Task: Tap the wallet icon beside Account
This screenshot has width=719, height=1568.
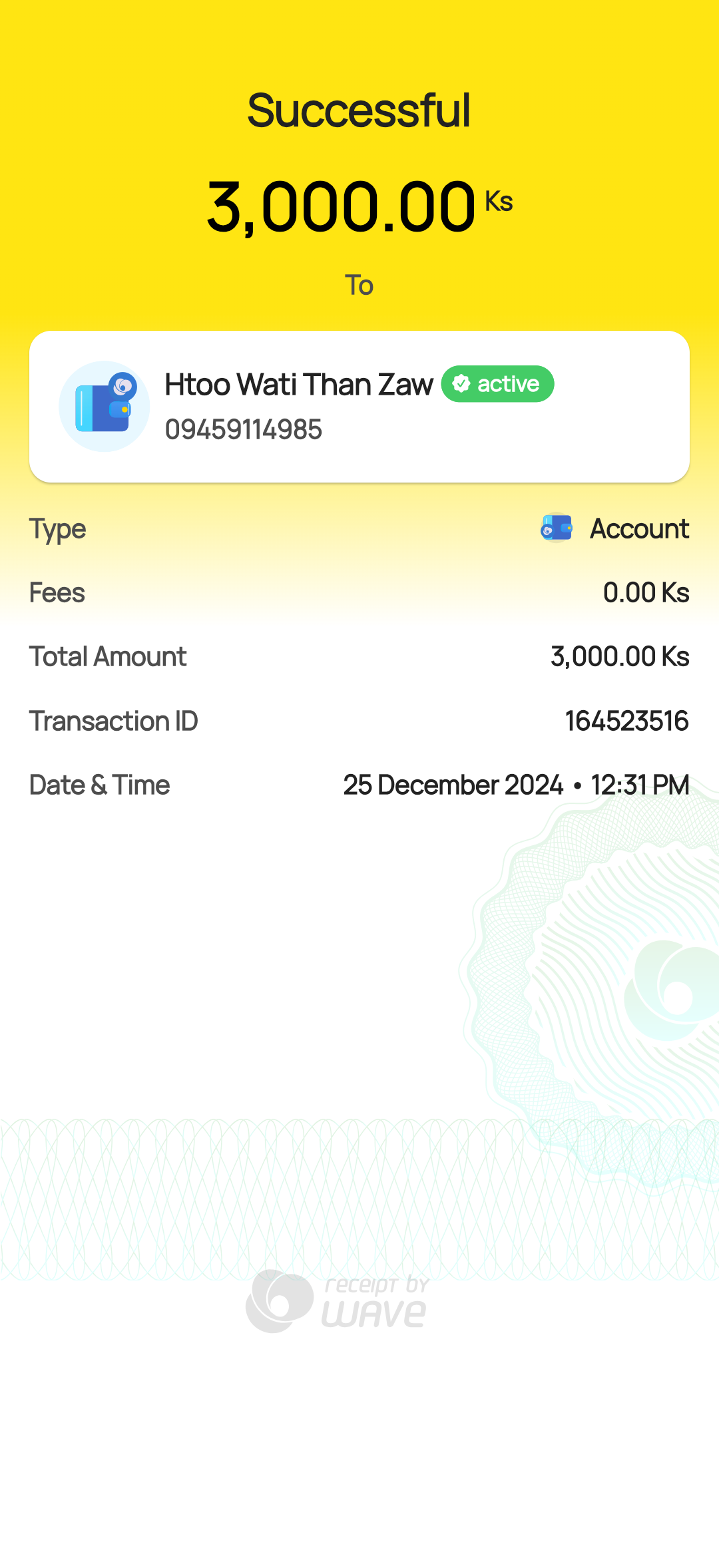Action: click(x=557, y=528)
